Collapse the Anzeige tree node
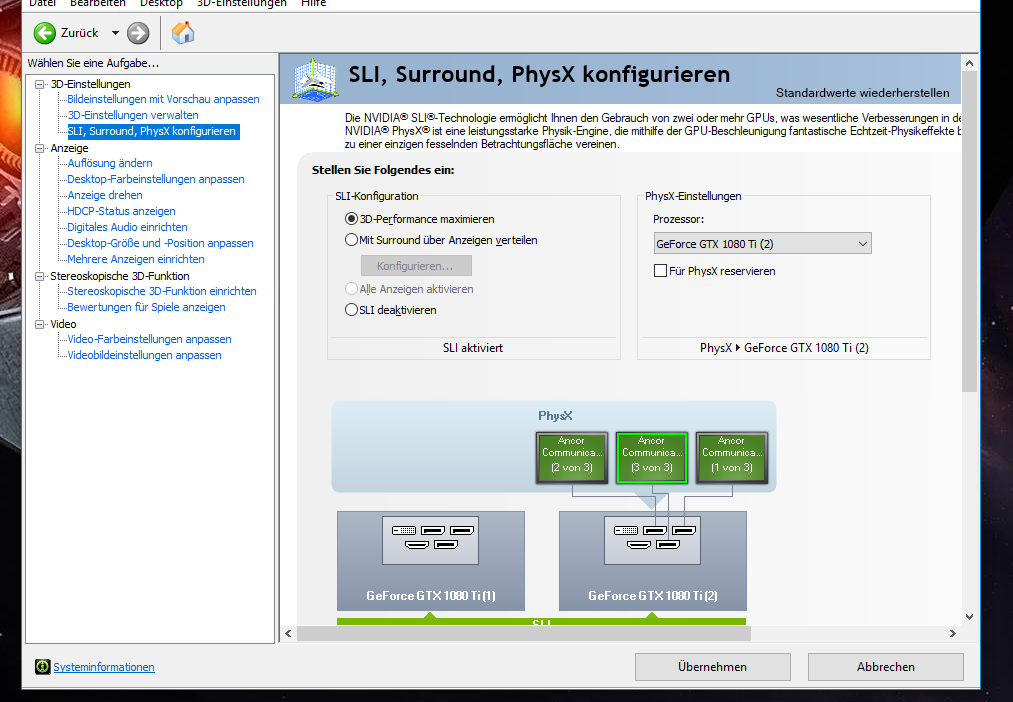The height and width of the screenshot is (702, 1013). [40, 148]
